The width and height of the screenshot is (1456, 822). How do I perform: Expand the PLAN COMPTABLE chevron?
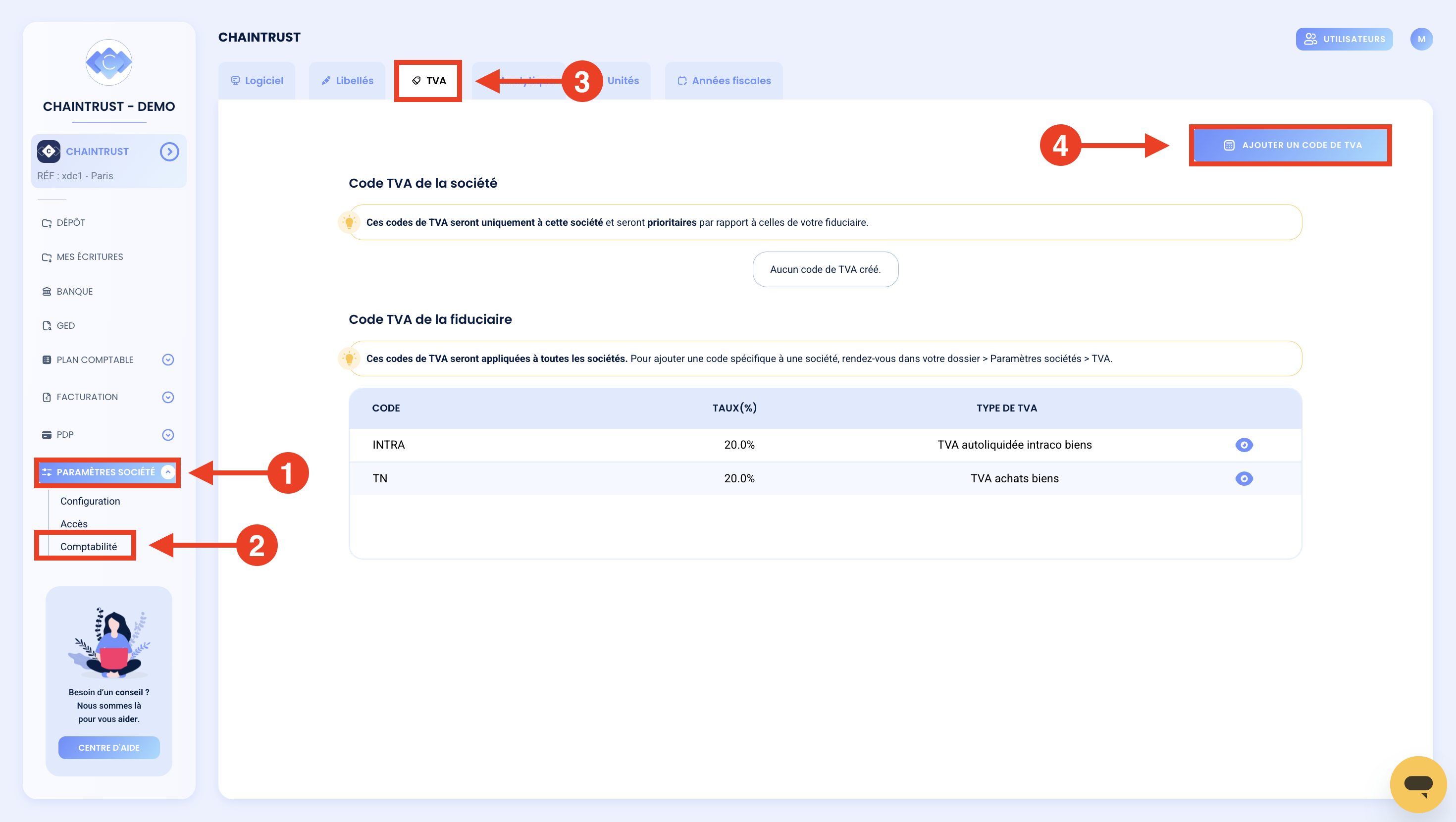coord(168,360)
